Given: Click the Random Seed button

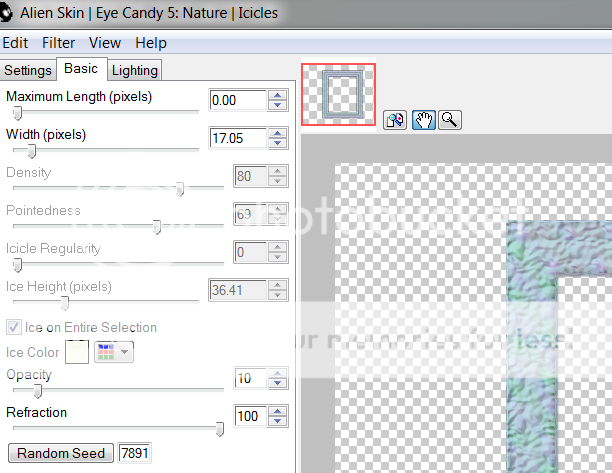Looking at the screenshot, I should coord(61,453).
